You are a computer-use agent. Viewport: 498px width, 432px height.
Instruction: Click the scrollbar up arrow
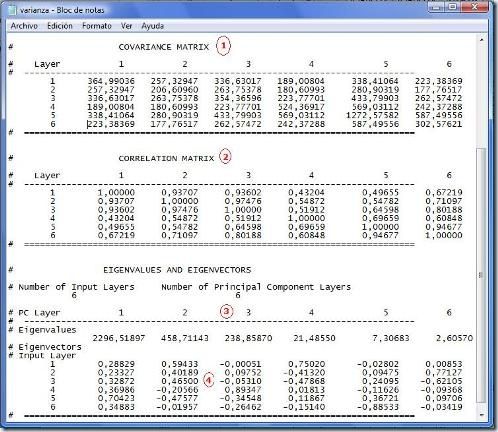[x=481, y=40]
